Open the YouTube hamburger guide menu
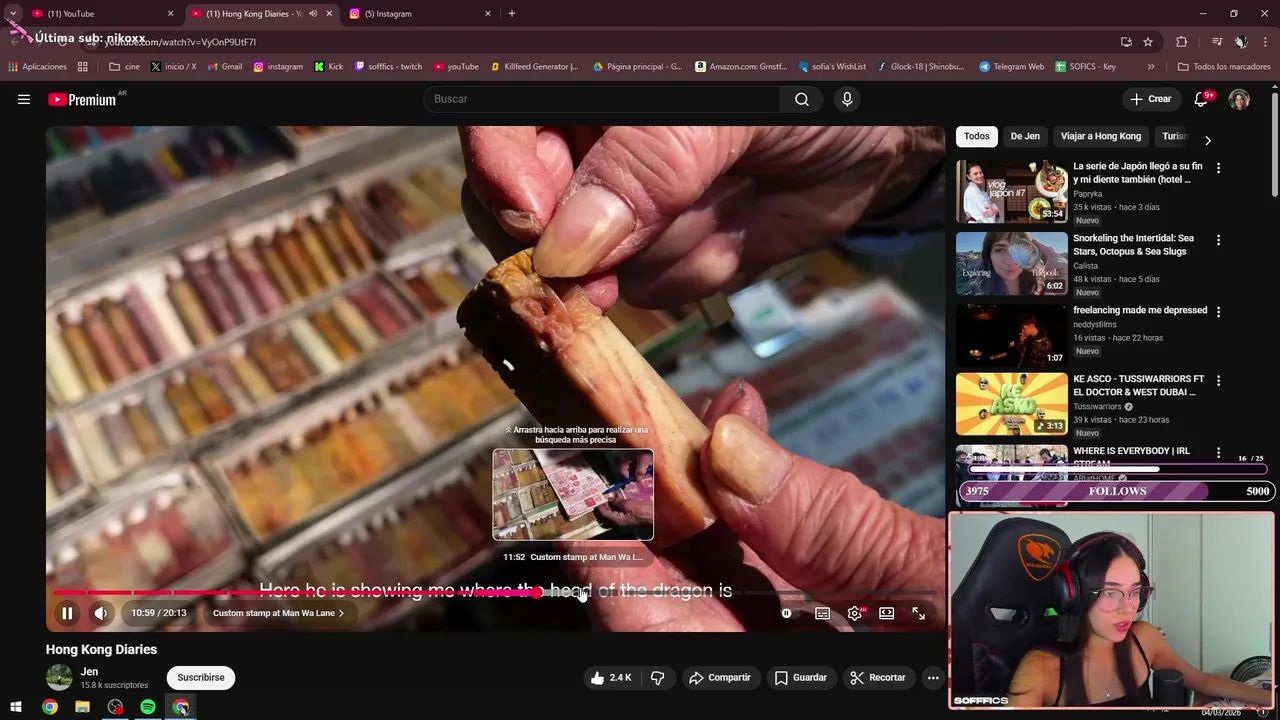1280x720 pixels. pyautogui.click(x=24, y=99)
